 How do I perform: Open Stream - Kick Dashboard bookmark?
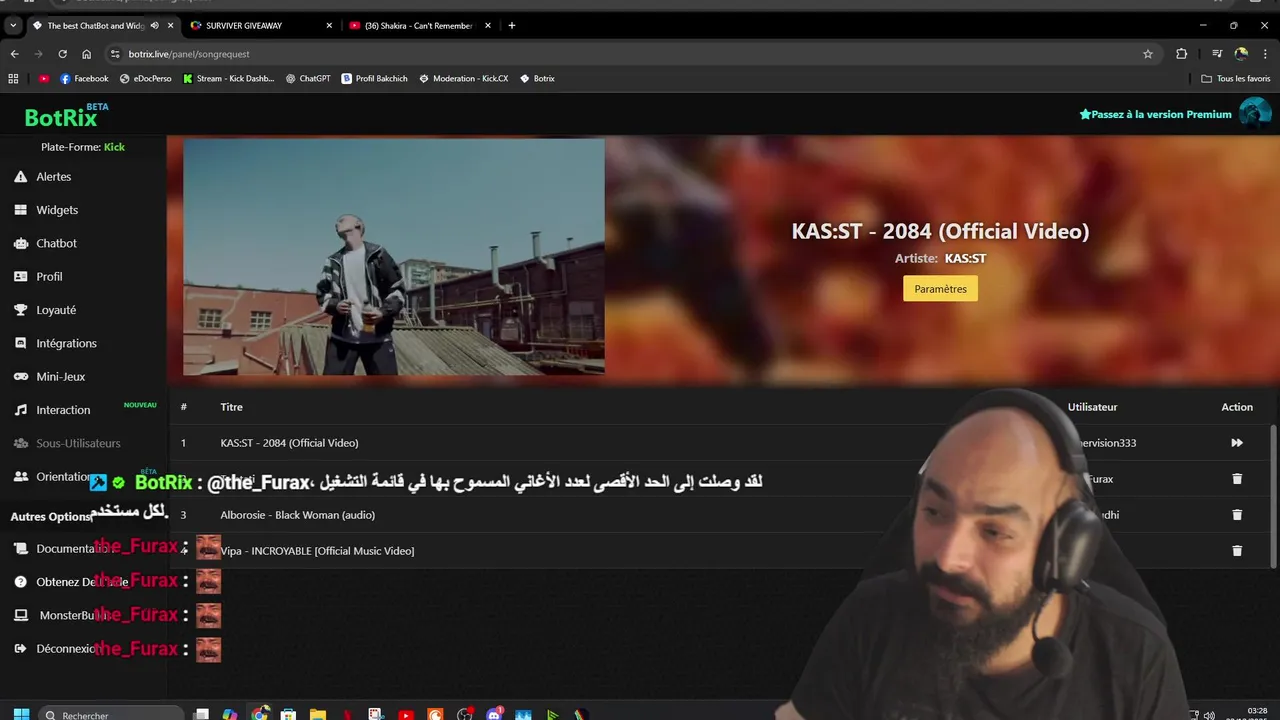[228, 78]
